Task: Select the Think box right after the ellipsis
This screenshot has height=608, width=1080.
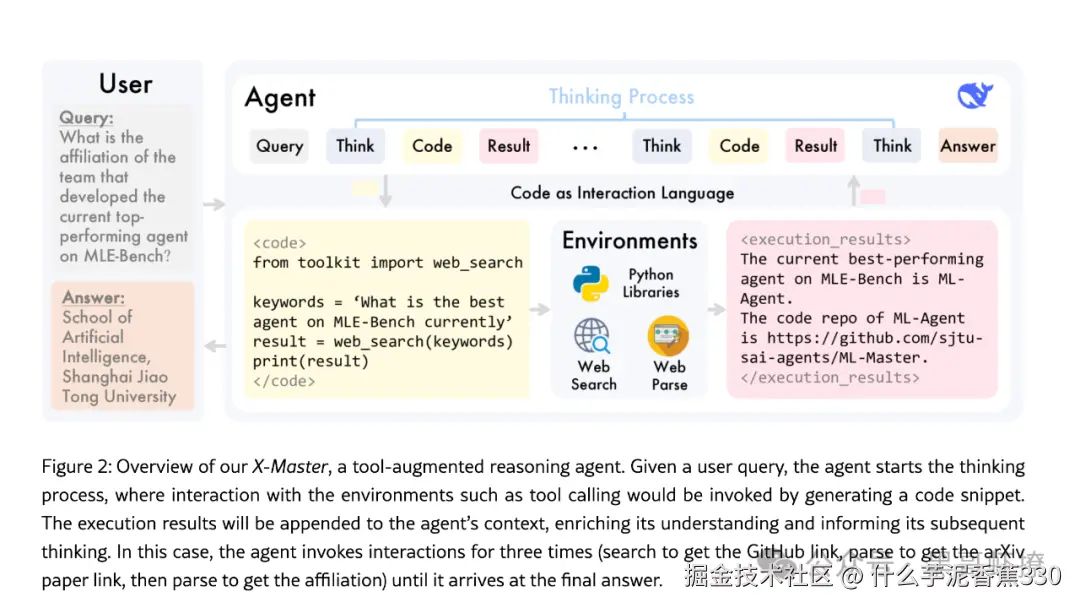Action: [x=662, y=146]
